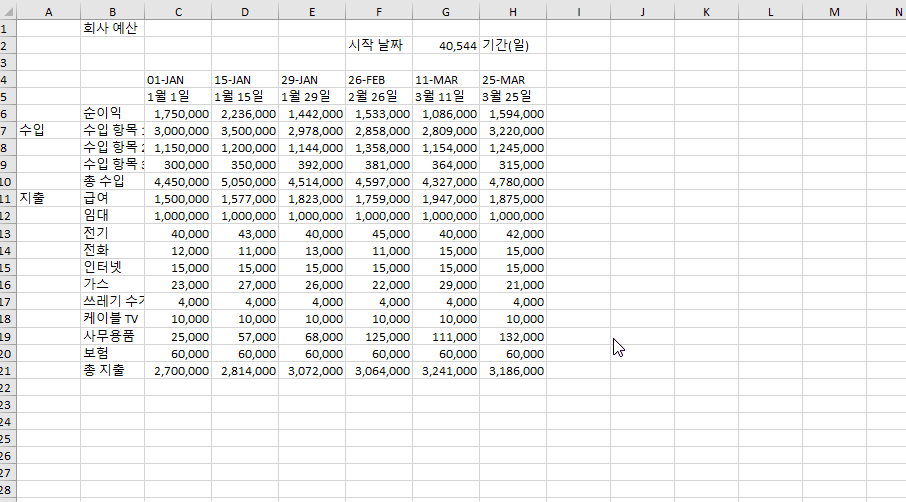Screen dimensions: 906x502
Task: Select the 총 수입 label cell
Action: [x=112, y=182]
